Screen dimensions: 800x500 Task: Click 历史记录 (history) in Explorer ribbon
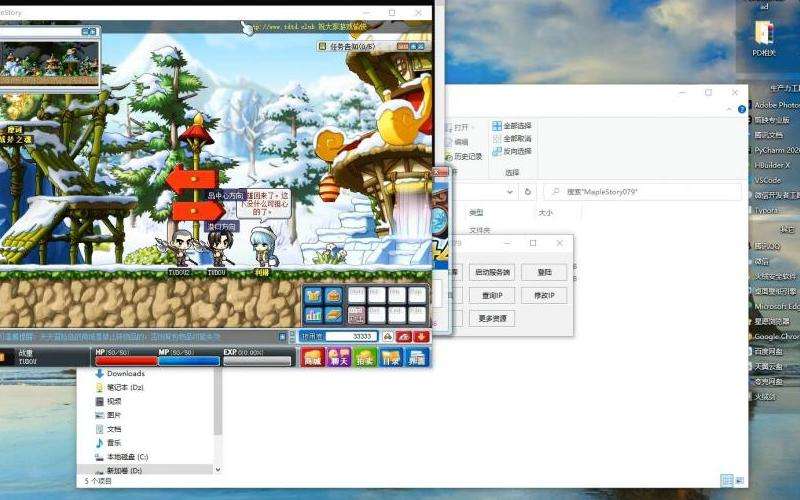tap(463, 157)
